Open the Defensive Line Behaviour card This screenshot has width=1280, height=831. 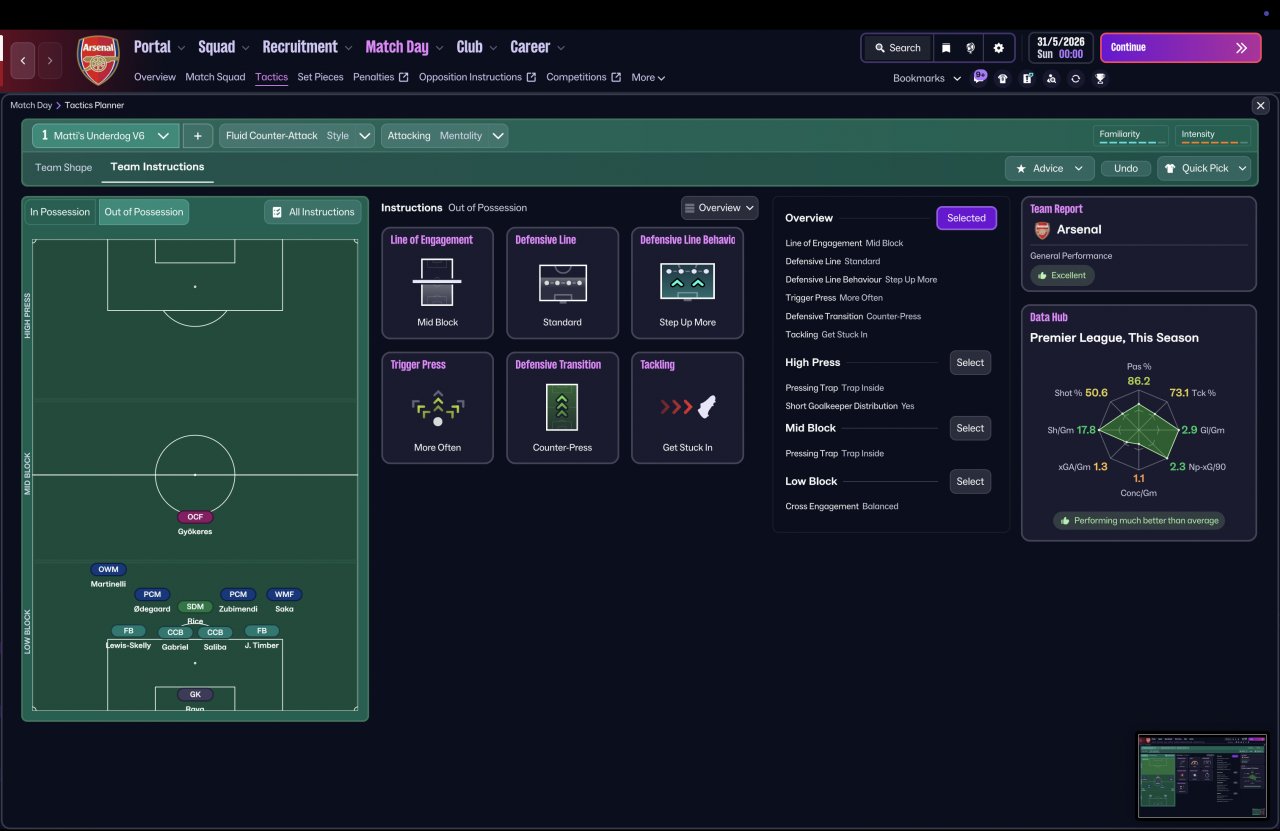(688, 283)
